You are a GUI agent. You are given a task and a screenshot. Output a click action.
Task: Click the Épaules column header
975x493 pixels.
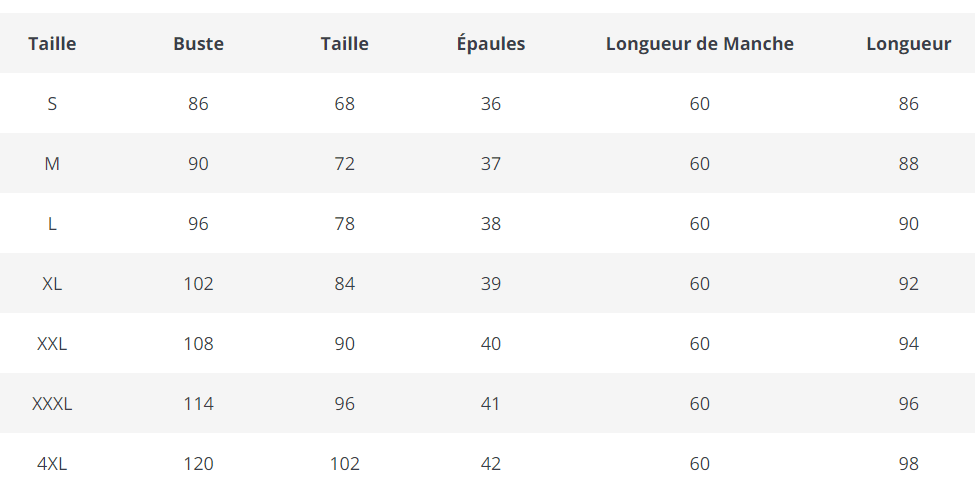490,43
